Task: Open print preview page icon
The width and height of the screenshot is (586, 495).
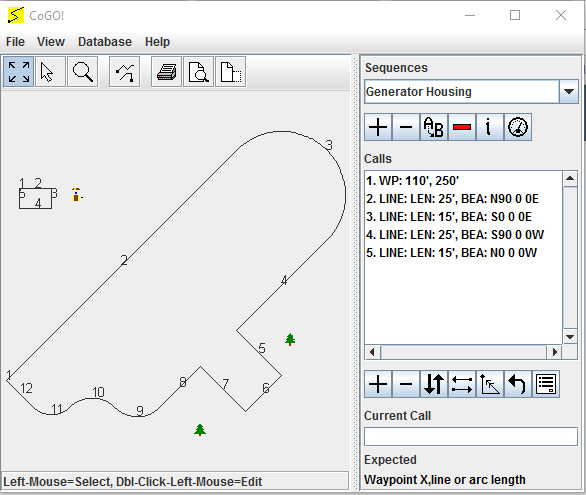Action: 198,72
